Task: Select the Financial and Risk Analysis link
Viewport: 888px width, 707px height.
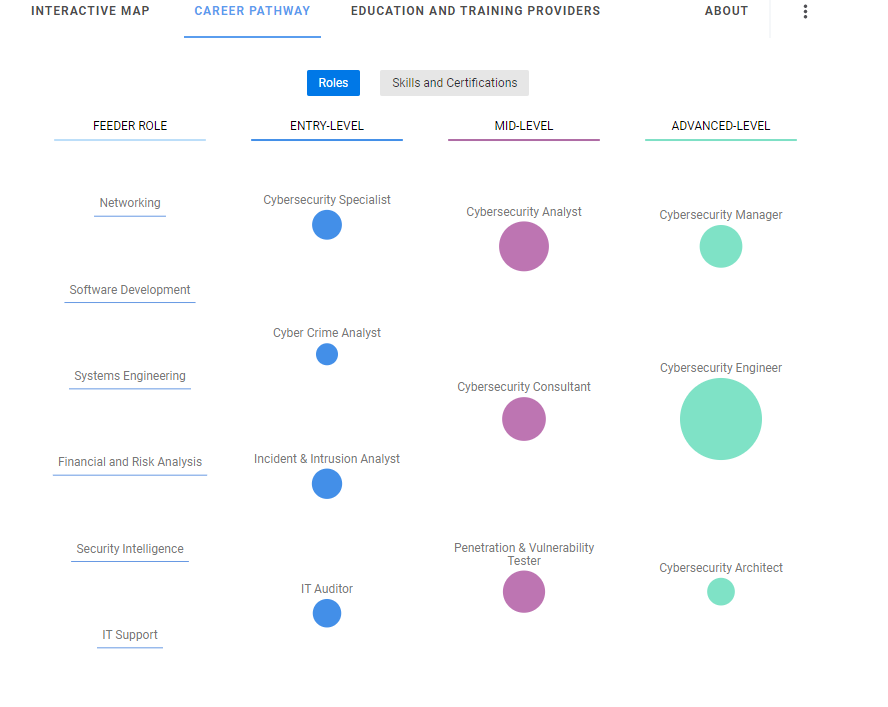Action: [130, 462]
